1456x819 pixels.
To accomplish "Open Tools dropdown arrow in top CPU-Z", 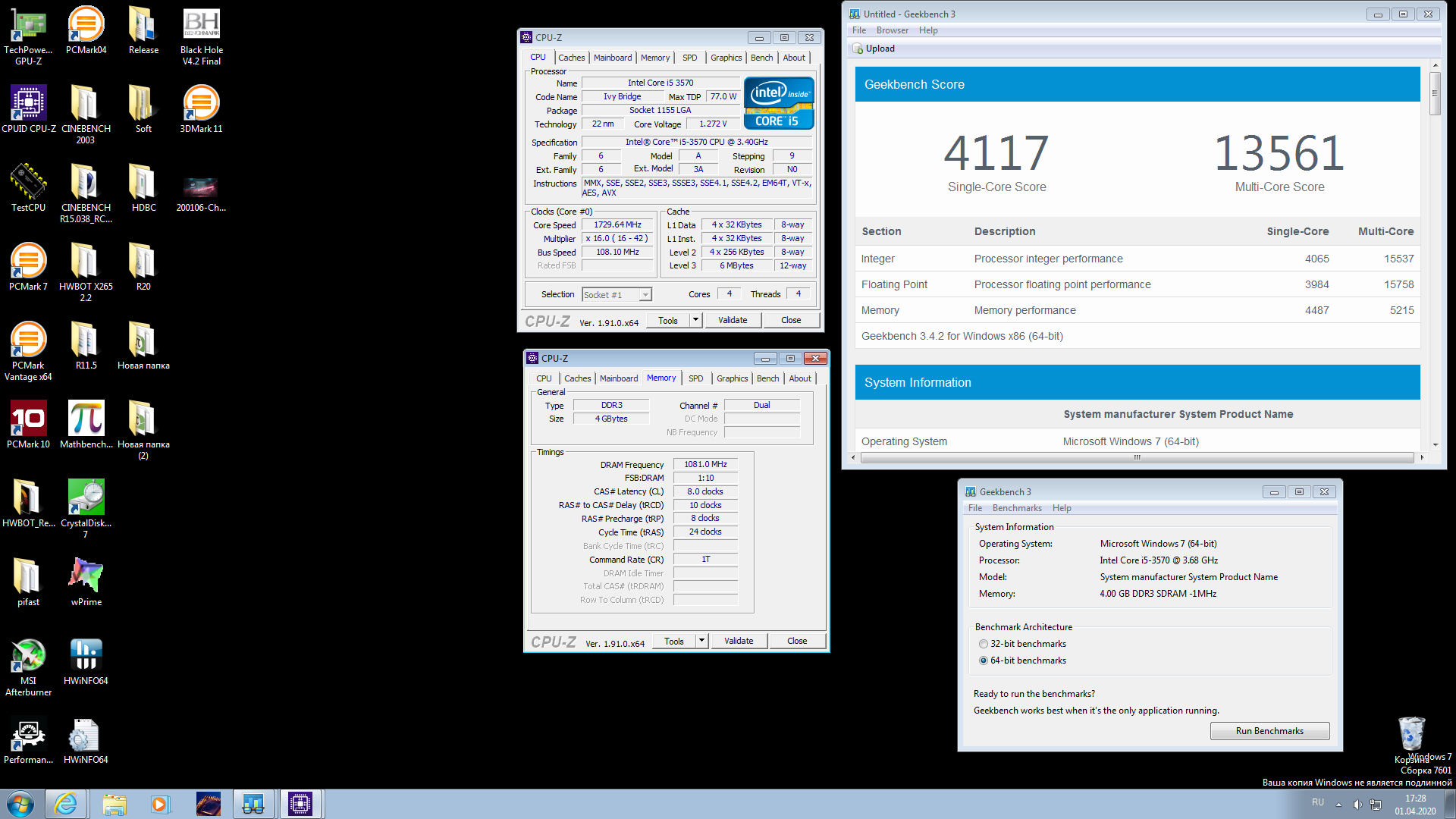I will tap(695, 320).
